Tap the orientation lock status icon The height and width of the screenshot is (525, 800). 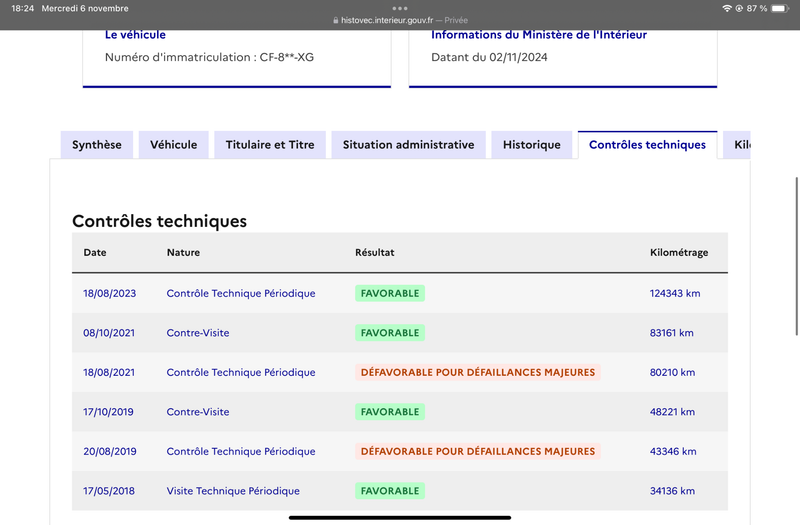[739, 8]
